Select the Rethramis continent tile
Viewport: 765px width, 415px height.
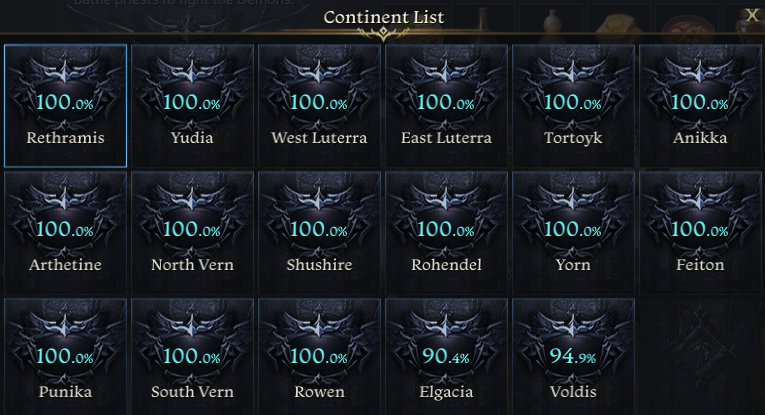coord(65,106)
